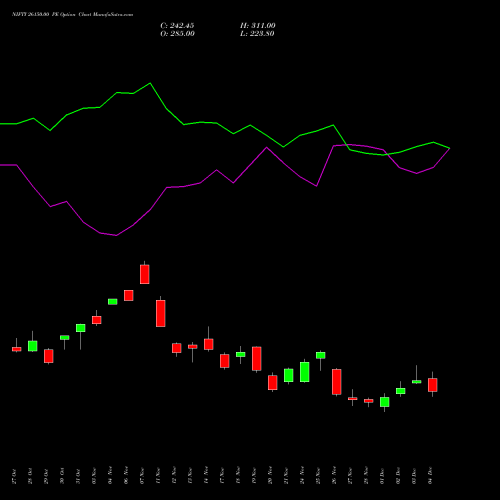Click the 28 Oct date label
Image resolution: width=500 pixels, height=500 pixels.
pyautogui.click(x=30, y=476)
